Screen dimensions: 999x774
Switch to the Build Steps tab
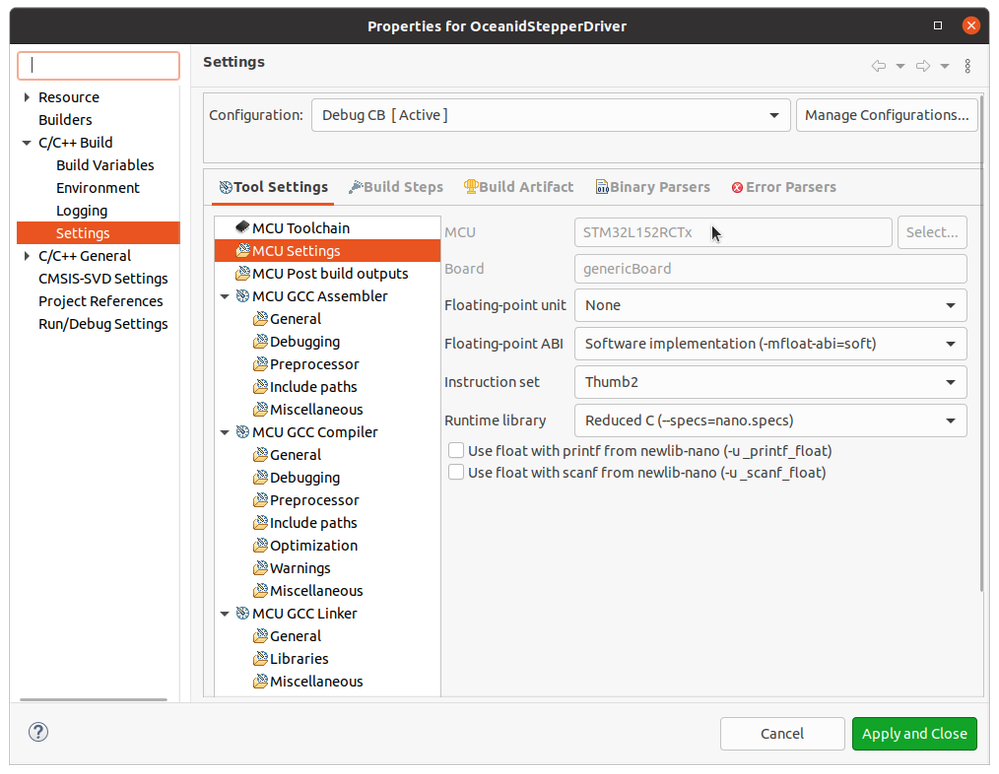pyautogui.click(x=396, y=187)
